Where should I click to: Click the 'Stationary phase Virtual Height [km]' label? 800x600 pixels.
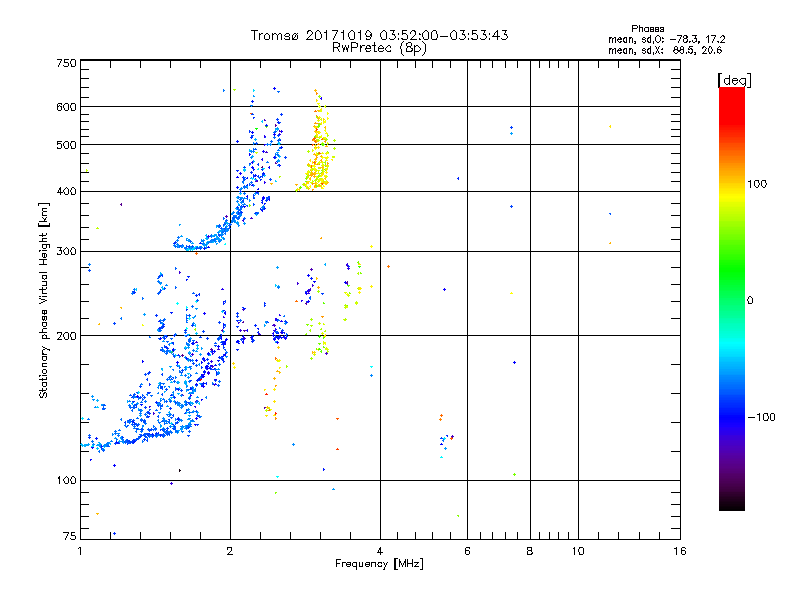tap(44, 300)
